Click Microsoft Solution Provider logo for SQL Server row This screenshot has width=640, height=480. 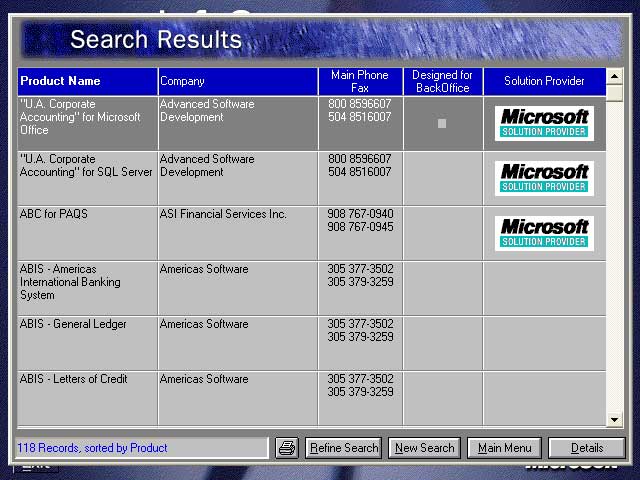pyautogui.click(x=544, y=178)
